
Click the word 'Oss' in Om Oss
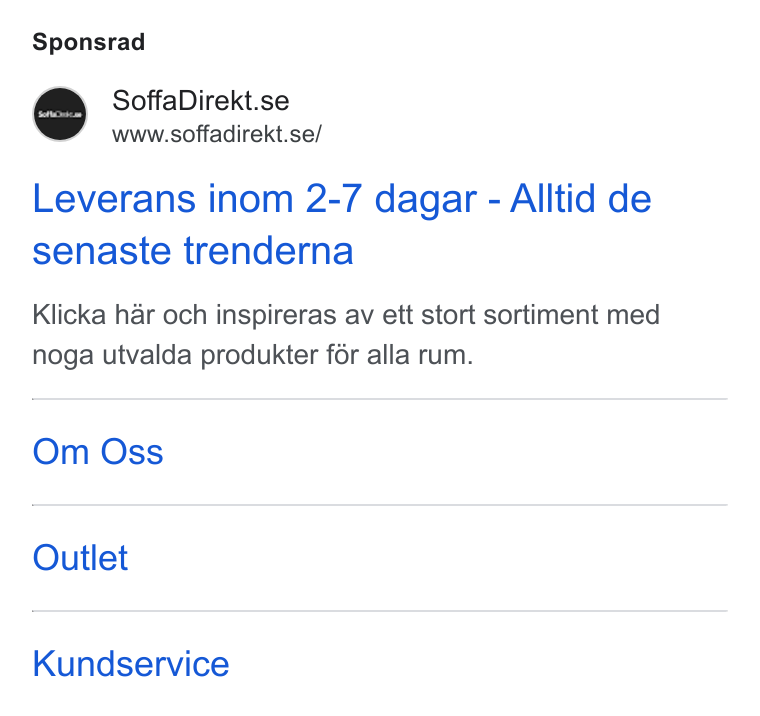[x=132, y=452]
